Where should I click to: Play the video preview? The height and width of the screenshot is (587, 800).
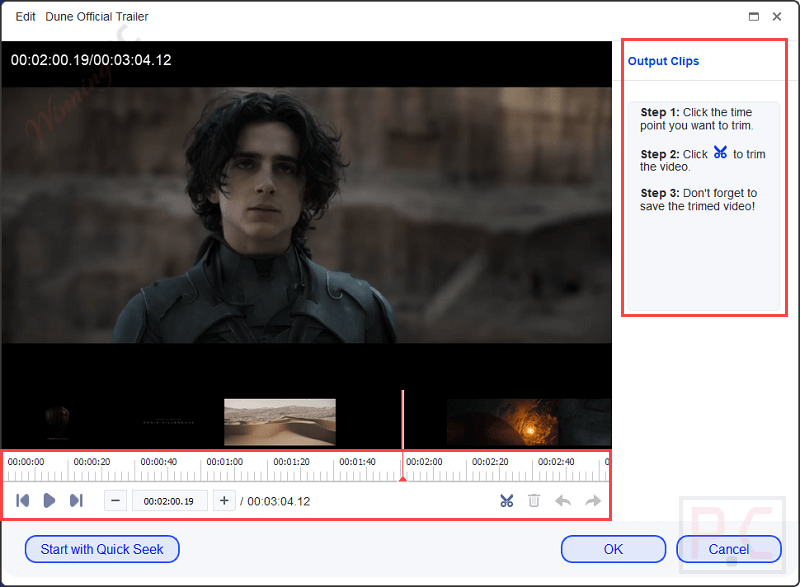click(49, 501)
